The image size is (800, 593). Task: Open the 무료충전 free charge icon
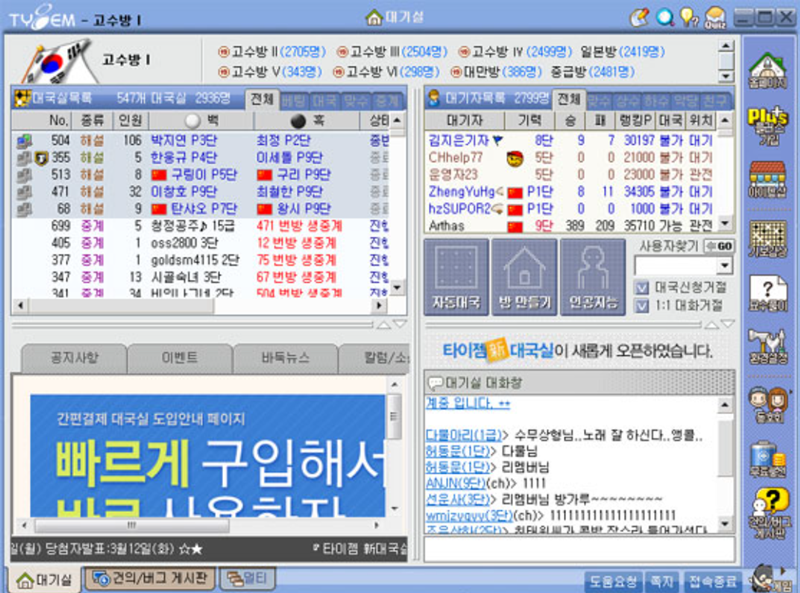768,459
